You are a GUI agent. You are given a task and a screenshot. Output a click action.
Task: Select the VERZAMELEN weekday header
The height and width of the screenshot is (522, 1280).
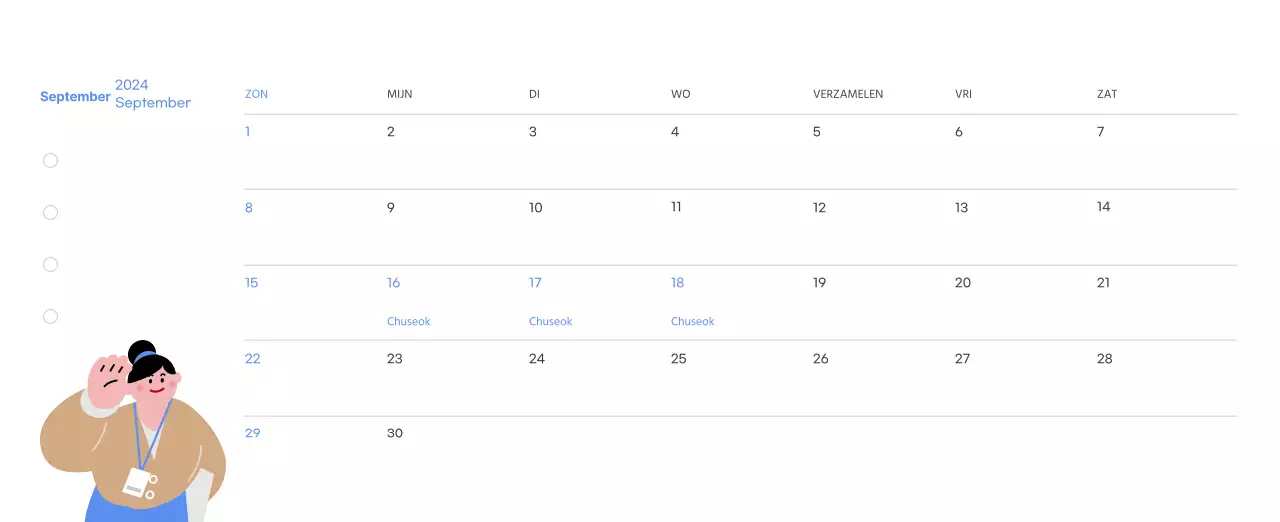pyautogui.click(x=848, y=94)
